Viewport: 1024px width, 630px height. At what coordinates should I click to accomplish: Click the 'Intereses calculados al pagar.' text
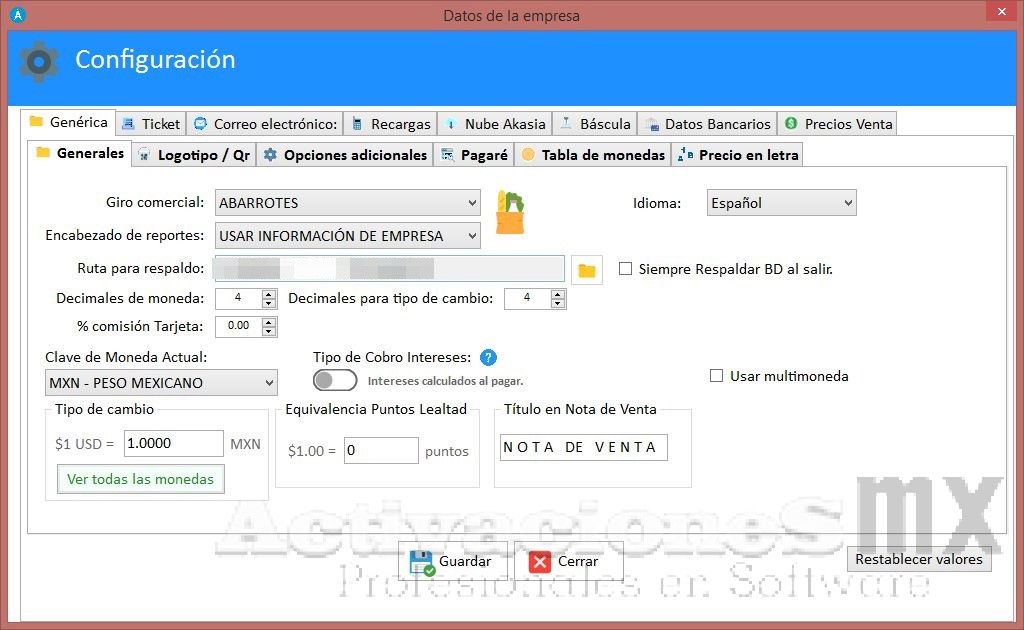point(445,381)
